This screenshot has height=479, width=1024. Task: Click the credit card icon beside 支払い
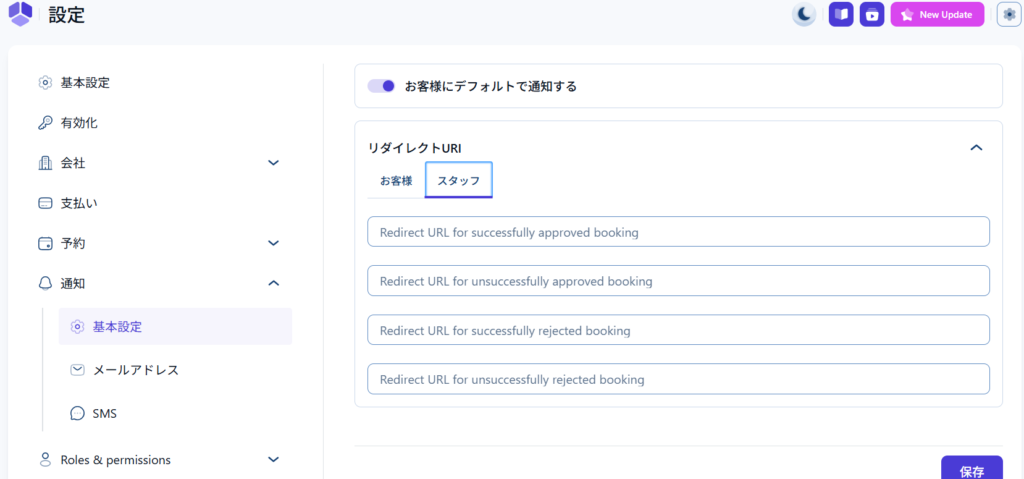pyautogui.click(x=45, y=203)
